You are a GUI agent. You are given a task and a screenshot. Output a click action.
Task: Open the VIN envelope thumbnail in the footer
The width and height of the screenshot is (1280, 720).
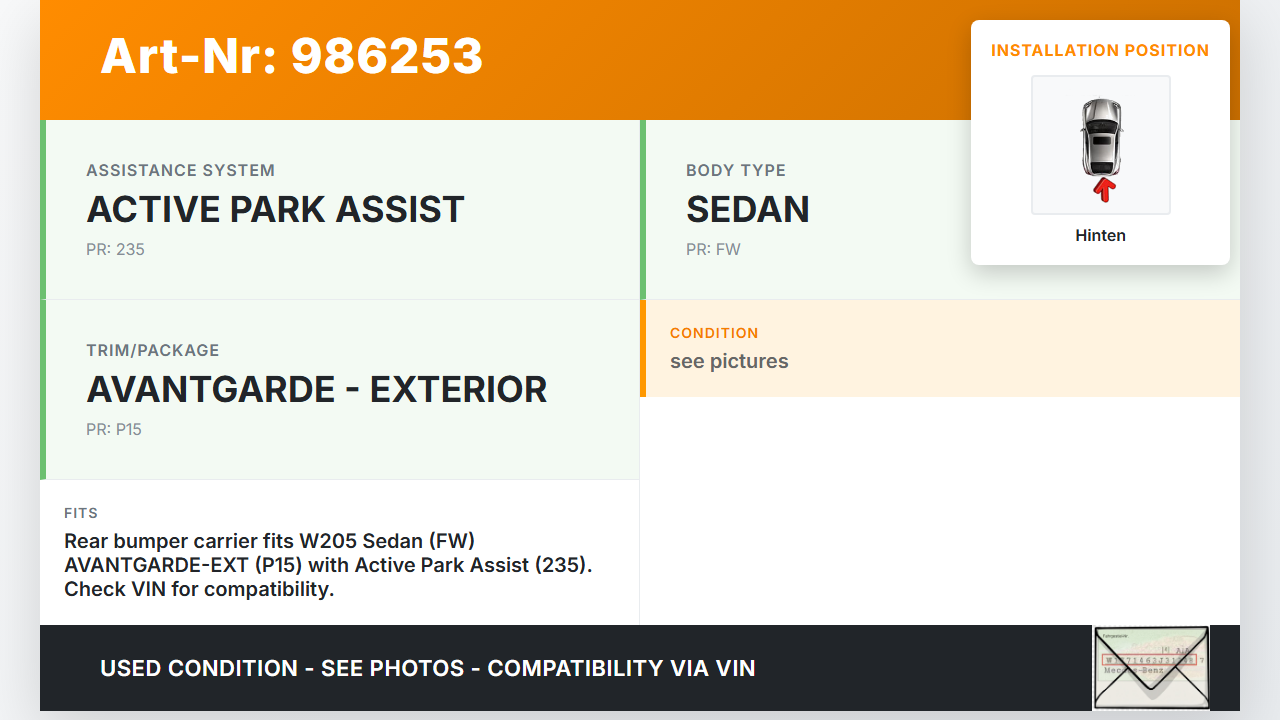point(1151,667)
